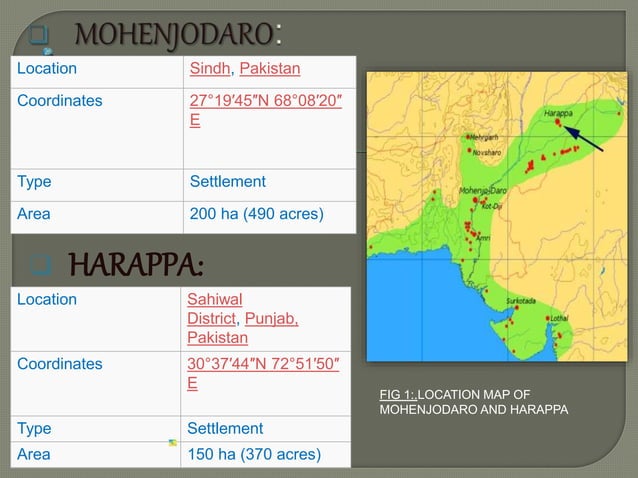Open Harappa coordinates 30°37′44″N link
The height and width of the screenshot is (478, 638).
pyautogui.click(x=263, y=373)
